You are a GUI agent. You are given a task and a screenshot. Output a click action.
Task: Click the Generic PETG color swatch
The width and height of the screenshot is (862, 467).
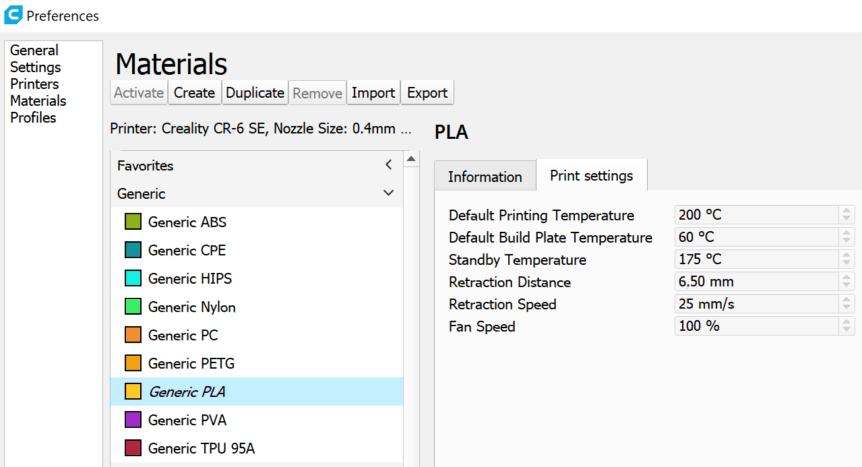point(133,363)
